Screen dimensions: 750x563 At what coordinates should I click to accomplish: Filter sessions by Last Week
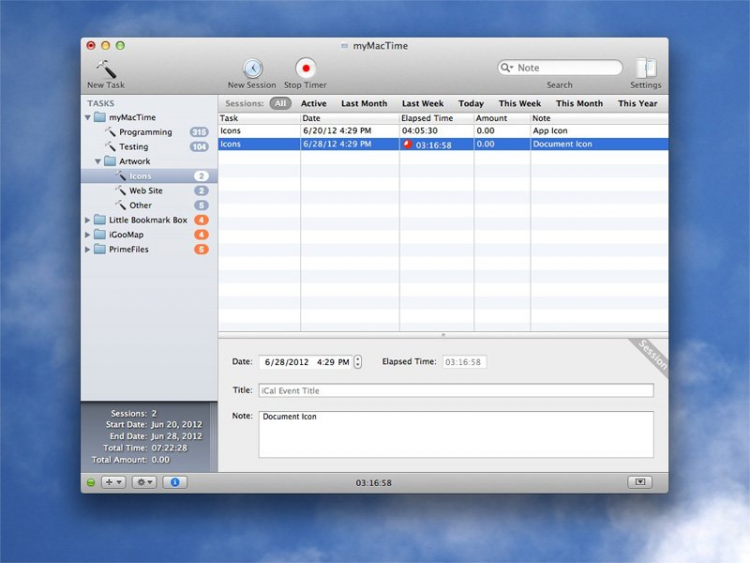click(423, 103)
